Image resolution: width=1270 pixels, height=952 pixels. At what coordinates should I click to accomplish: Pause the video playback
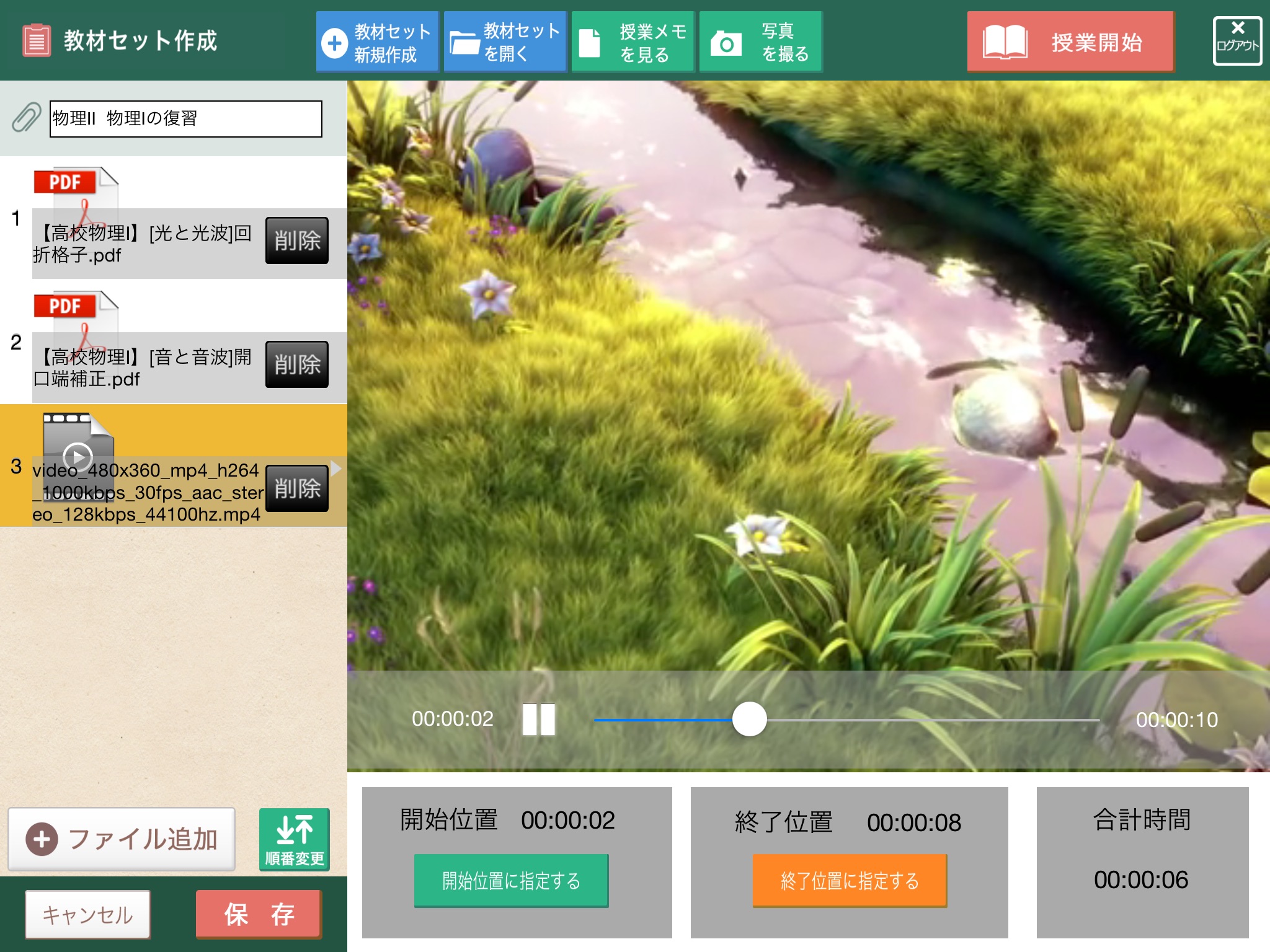click(x=538, y=720)
